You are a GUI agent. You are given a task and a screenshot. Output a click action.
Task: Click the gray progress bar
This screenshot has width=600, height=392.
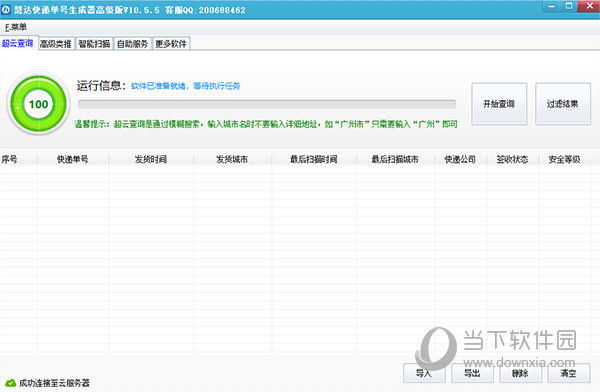pos(267,104)
